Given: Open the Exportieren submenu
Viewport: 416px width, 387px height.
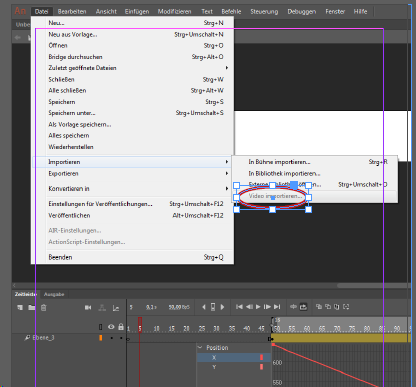Looking at the screenshot, I should (x=133, y=174).
